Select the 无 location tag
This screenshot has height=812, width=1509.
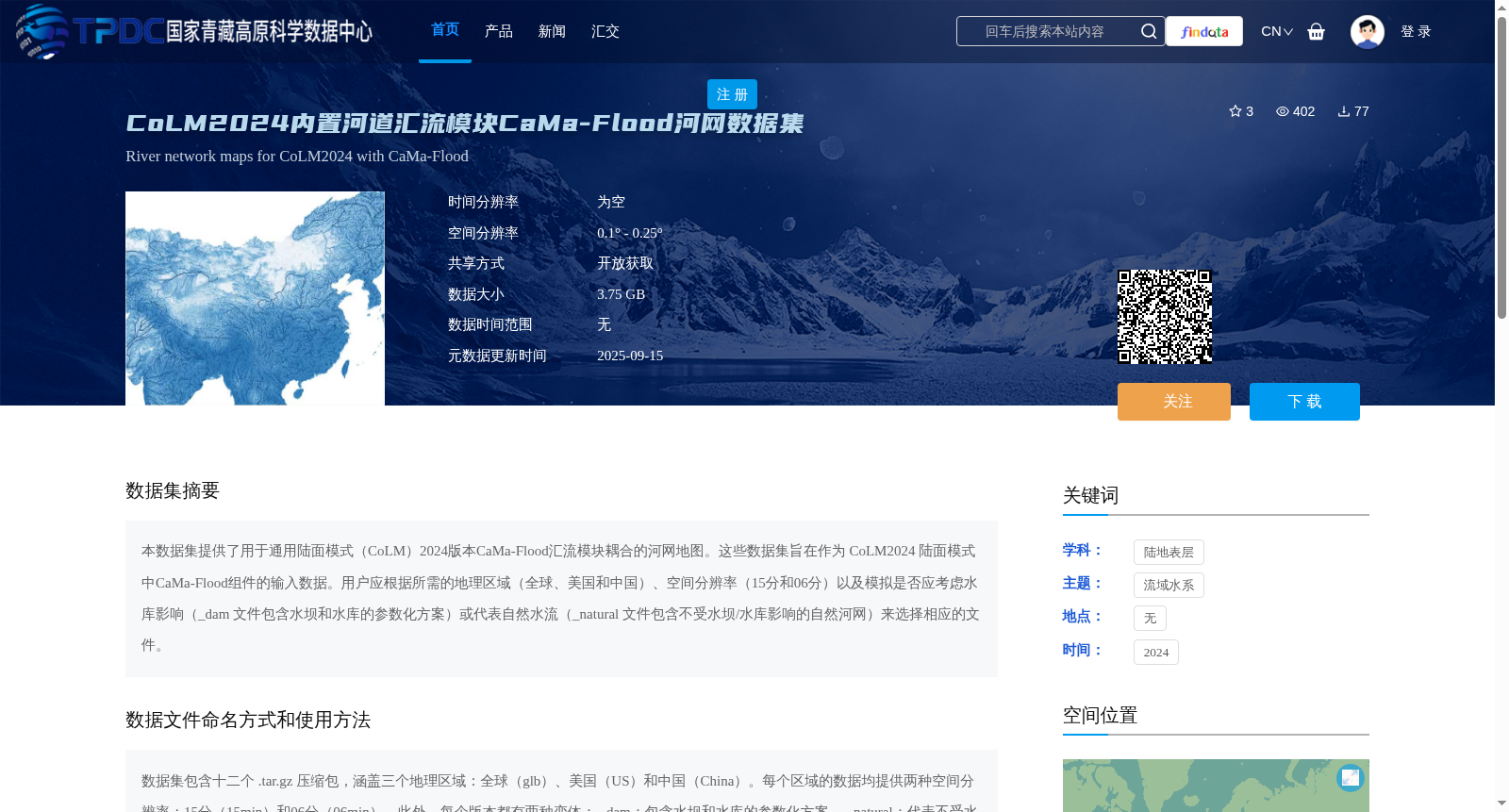tap(1150, 618)
